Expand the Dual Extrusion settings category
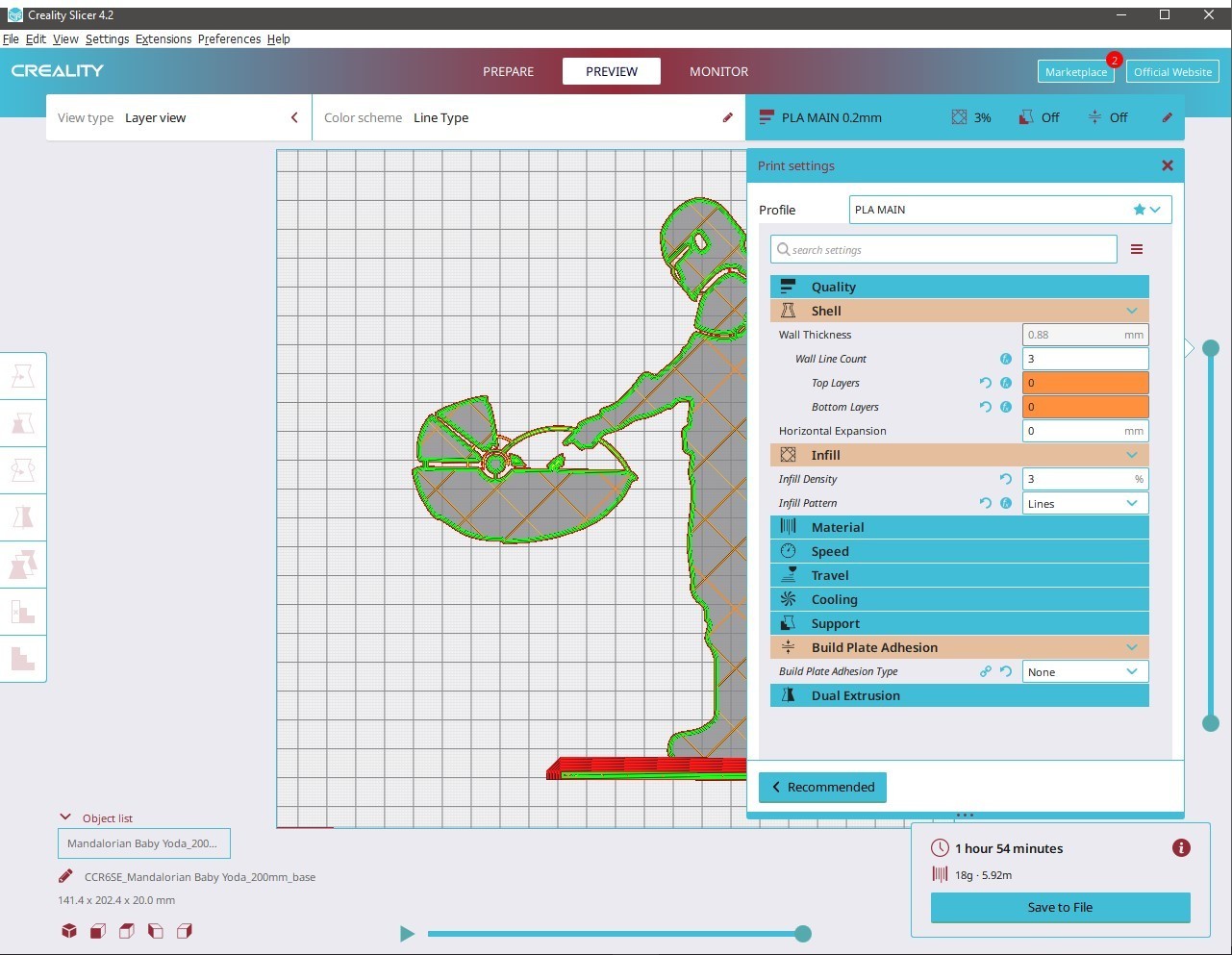1232x955 pixels. pos(960,695)
